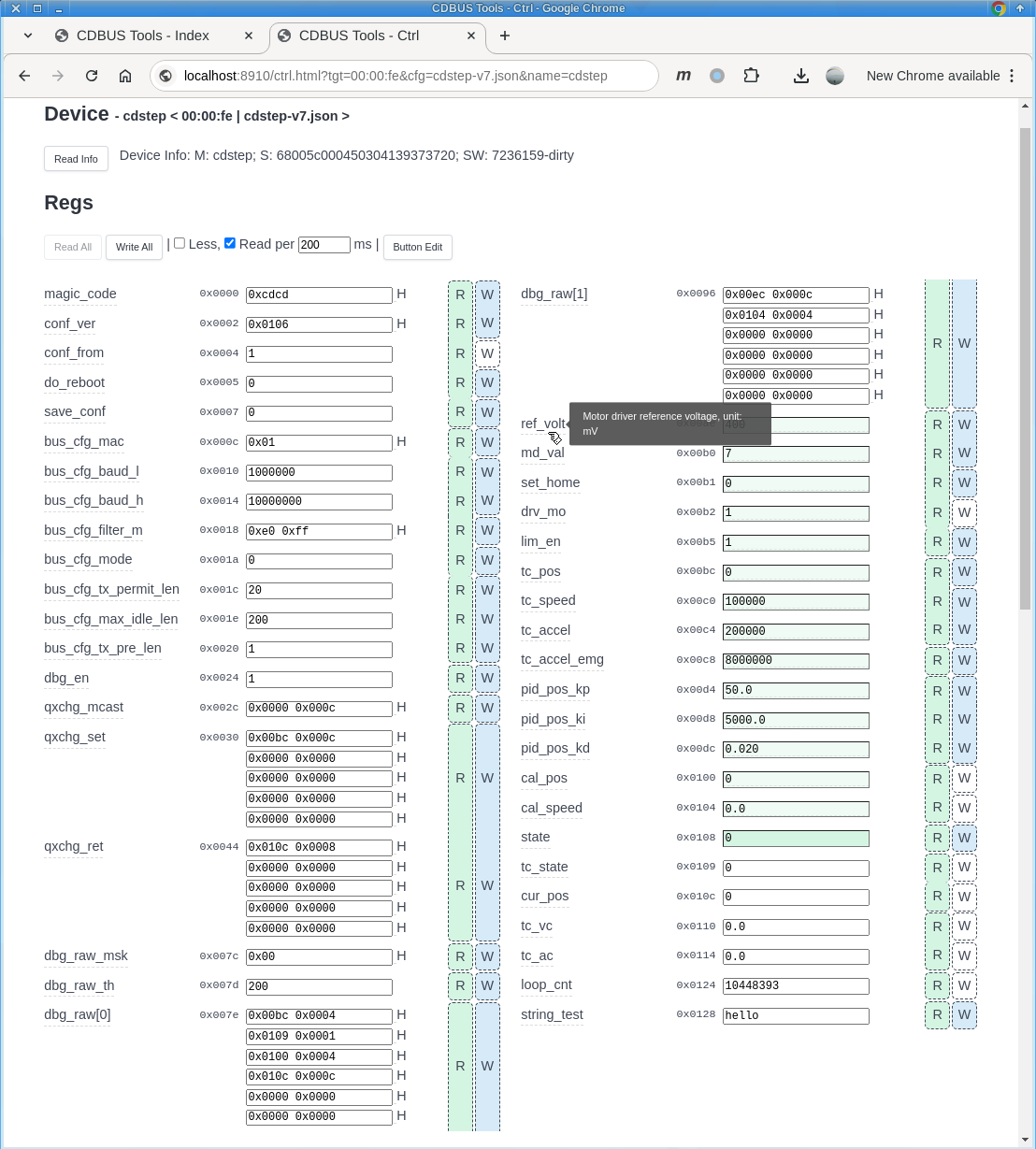The width and height of the screenshot is (1036, 1149).
Task: Click W for the conf_from register
Action: point(487,353)
